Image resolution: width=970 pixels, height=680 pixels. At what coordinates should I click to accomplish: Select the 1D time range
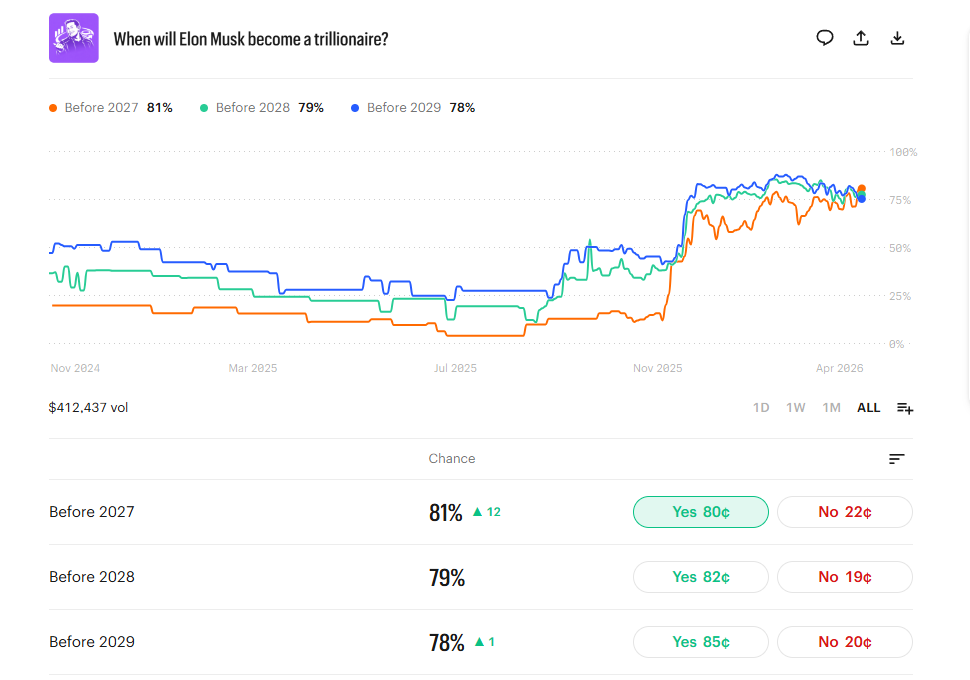click(761, 408)
